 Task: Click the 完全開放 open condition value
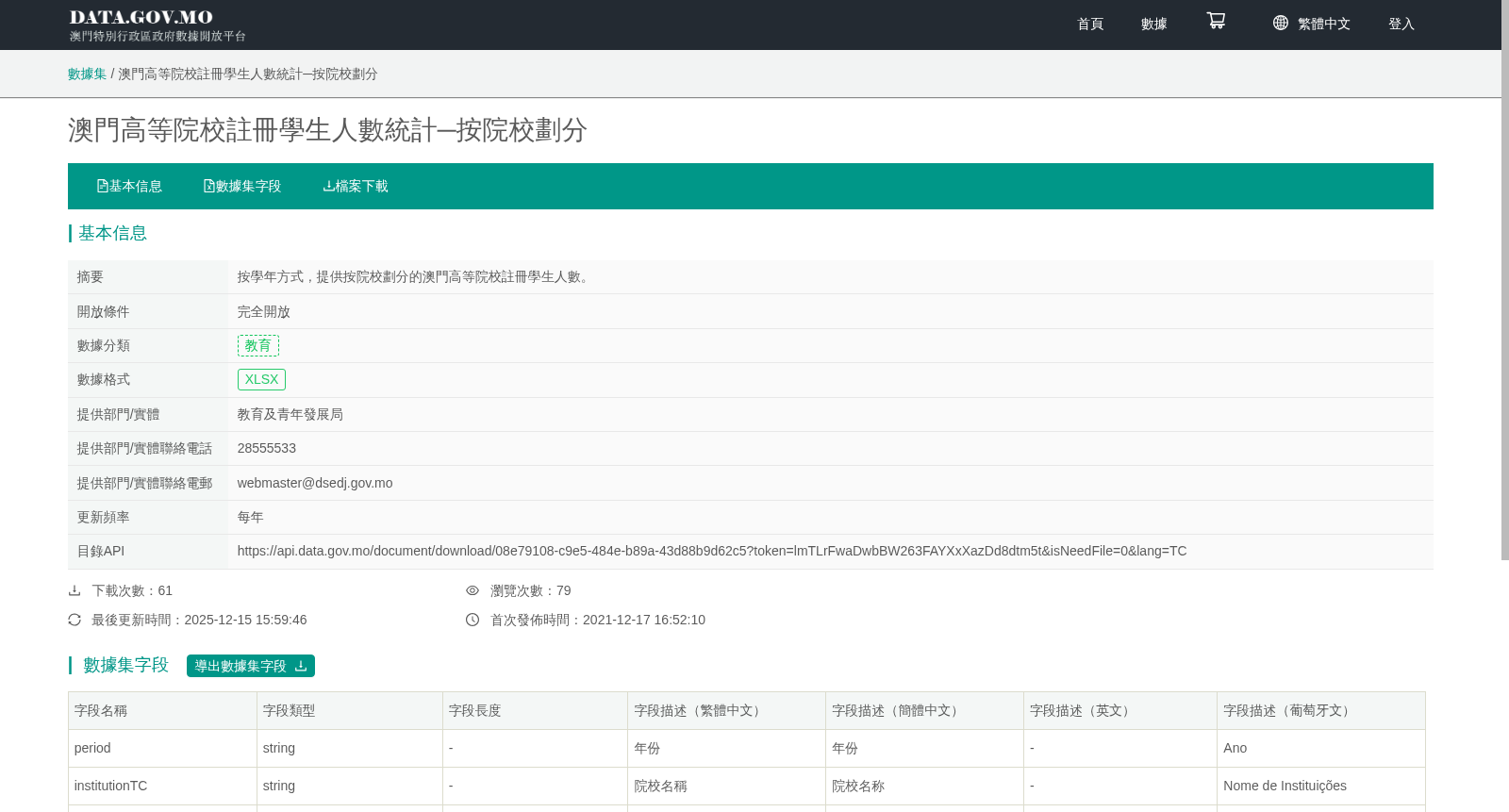pyautogui.click(x=264, y=311)
